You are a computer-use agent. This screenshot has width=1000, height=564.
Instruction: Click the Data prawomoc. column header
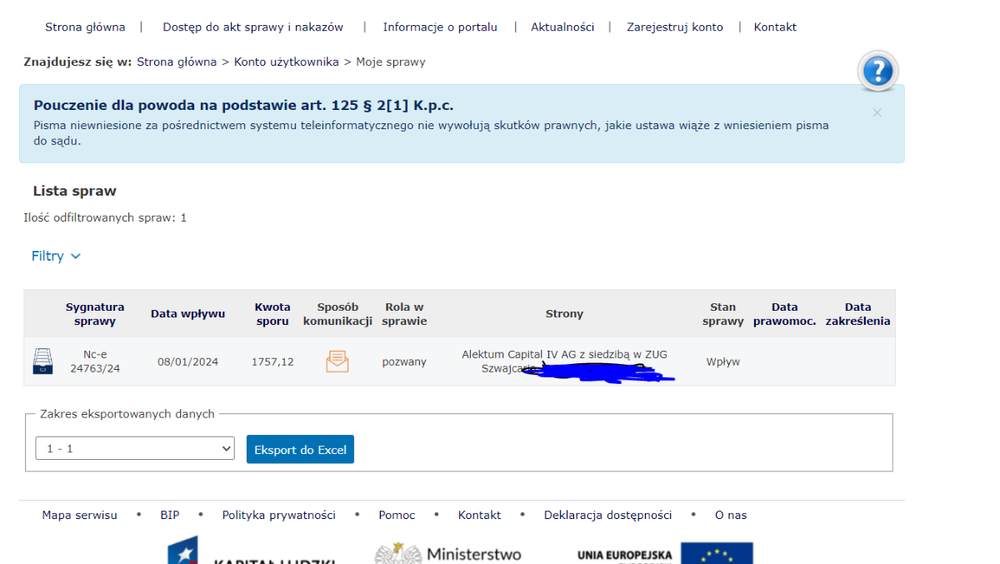coord(784,314)
